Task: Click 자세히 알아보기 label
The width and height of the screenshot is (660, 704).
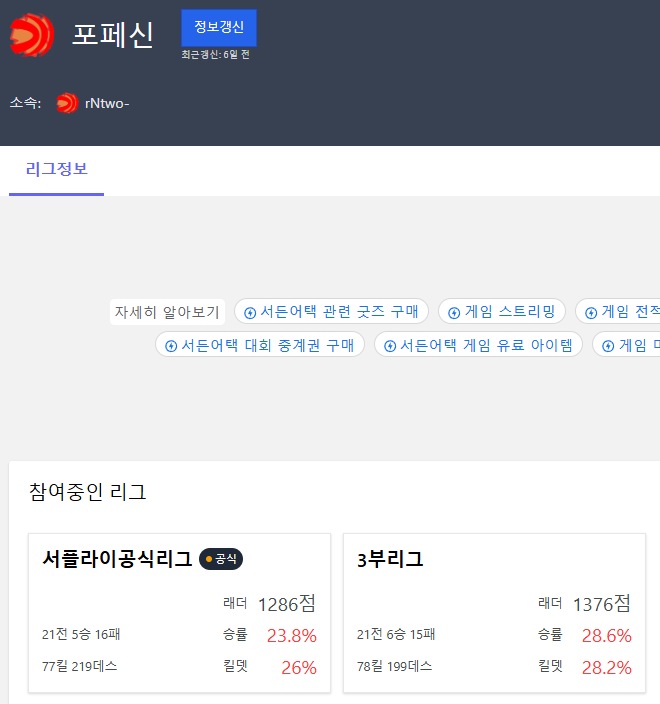Action: (x=167, y=312)
